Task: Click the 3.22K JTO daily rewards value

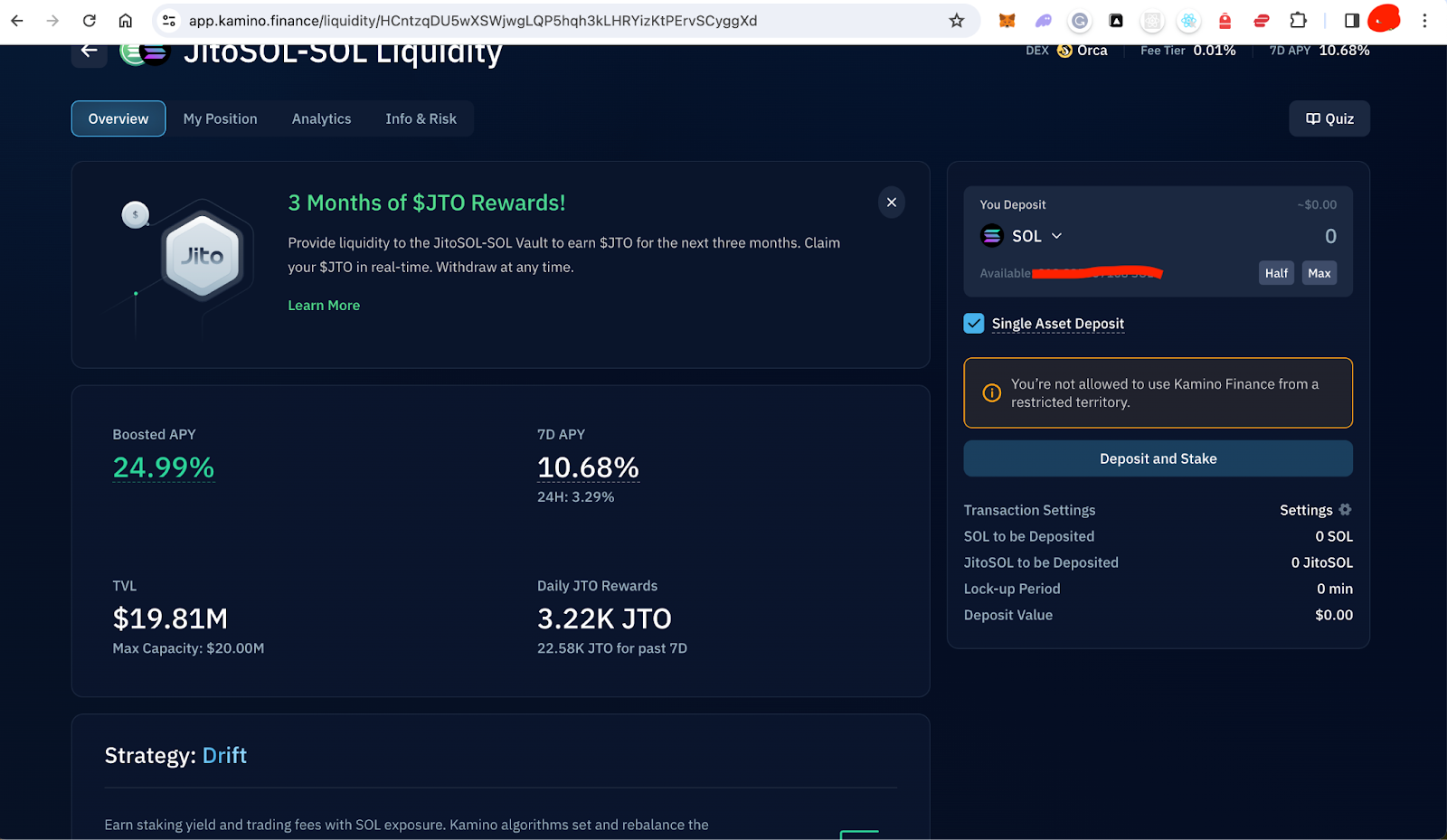Action: (604, 618)
